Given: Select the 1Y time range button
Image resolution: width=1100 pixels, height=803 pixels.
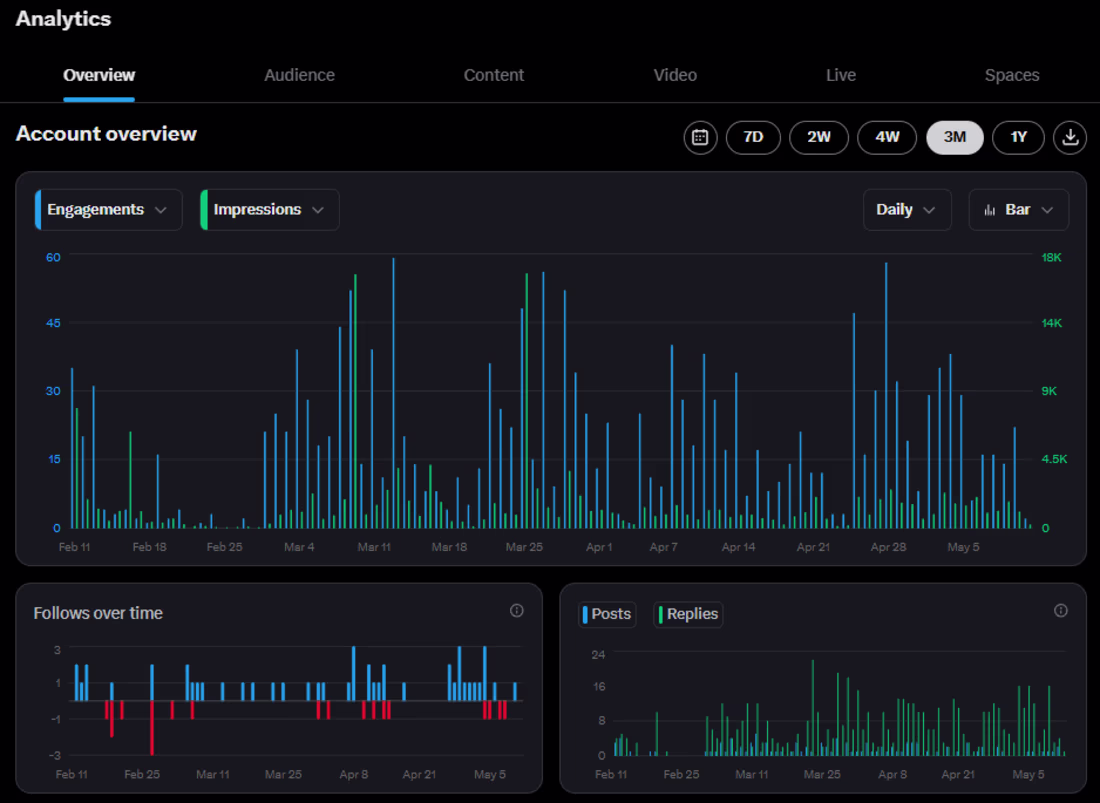Looking at the screenshot, I should [x=1018, y=137].
